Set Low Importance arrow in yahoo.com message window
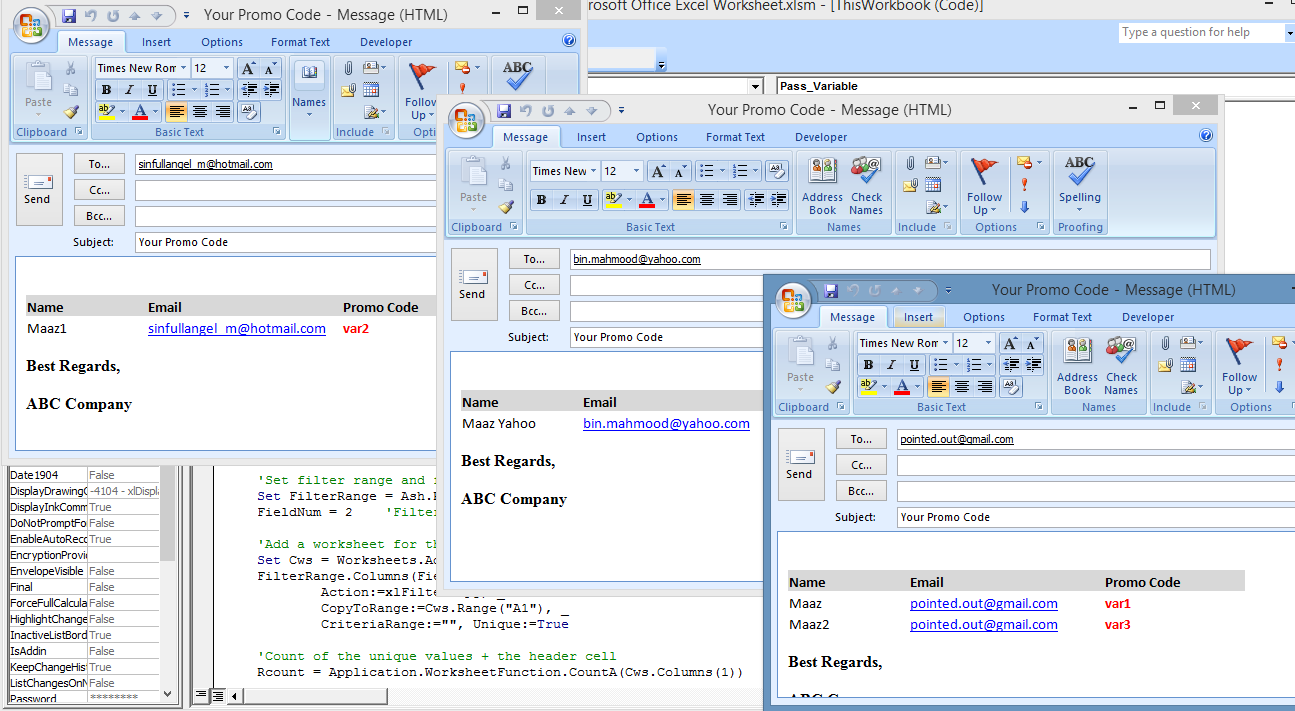1295x711 pixels. click(1025, 207)
